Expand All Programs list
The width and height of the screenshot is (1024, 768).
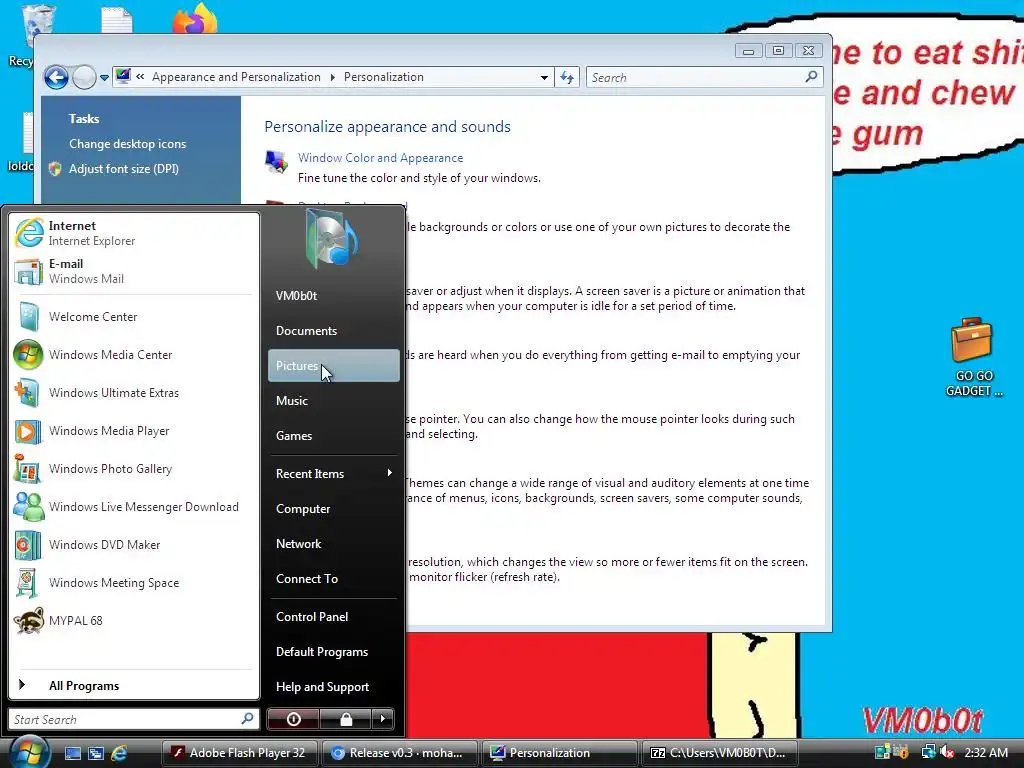coord(133,685)
